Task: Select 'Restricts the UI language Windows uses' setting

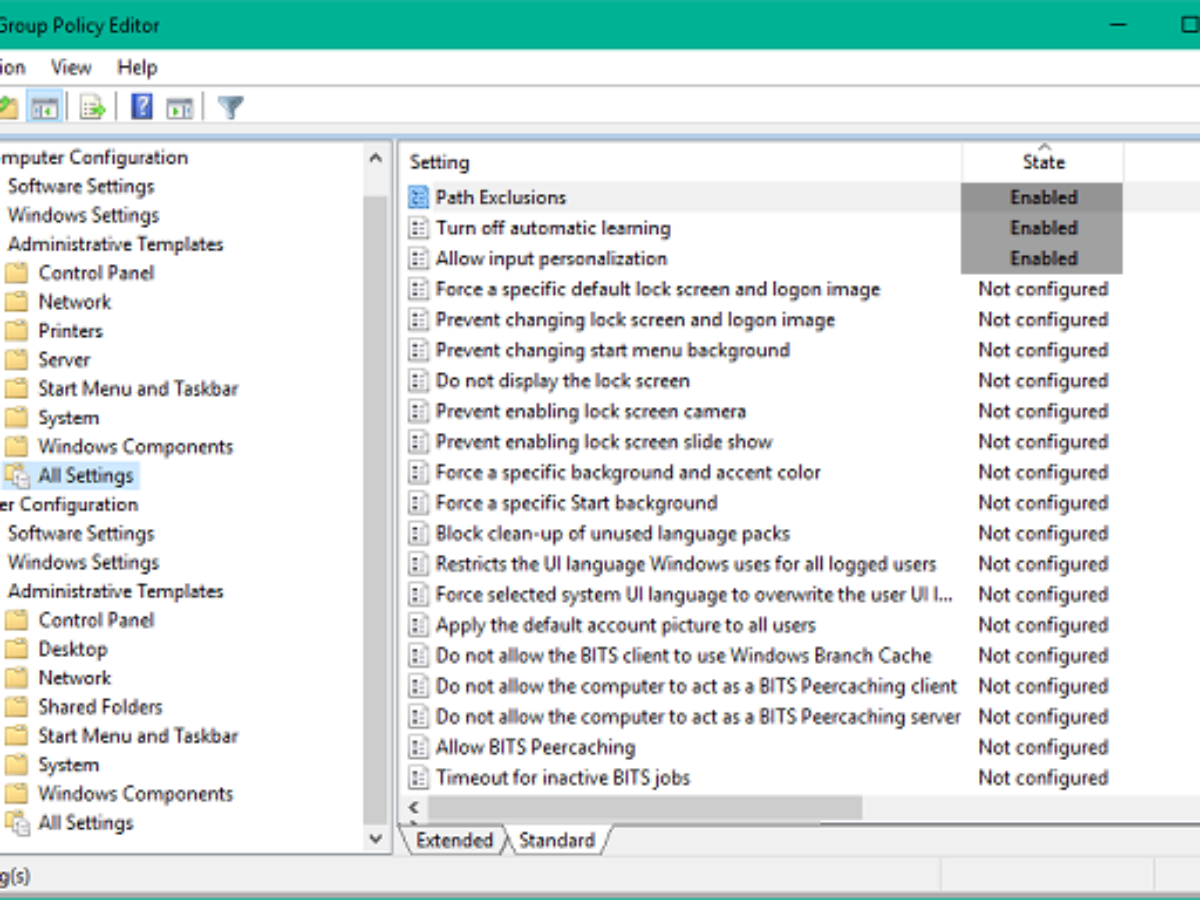Action: tap(686, 564)
